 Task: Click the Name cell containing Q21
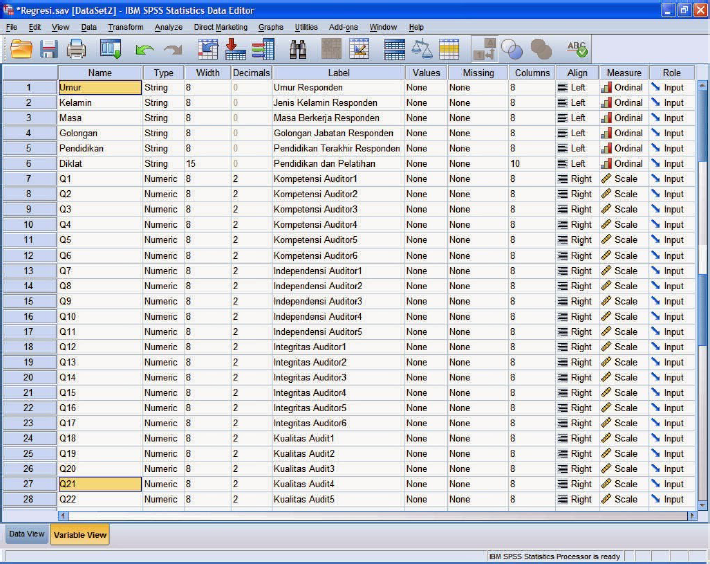click(x=99, y=485)
